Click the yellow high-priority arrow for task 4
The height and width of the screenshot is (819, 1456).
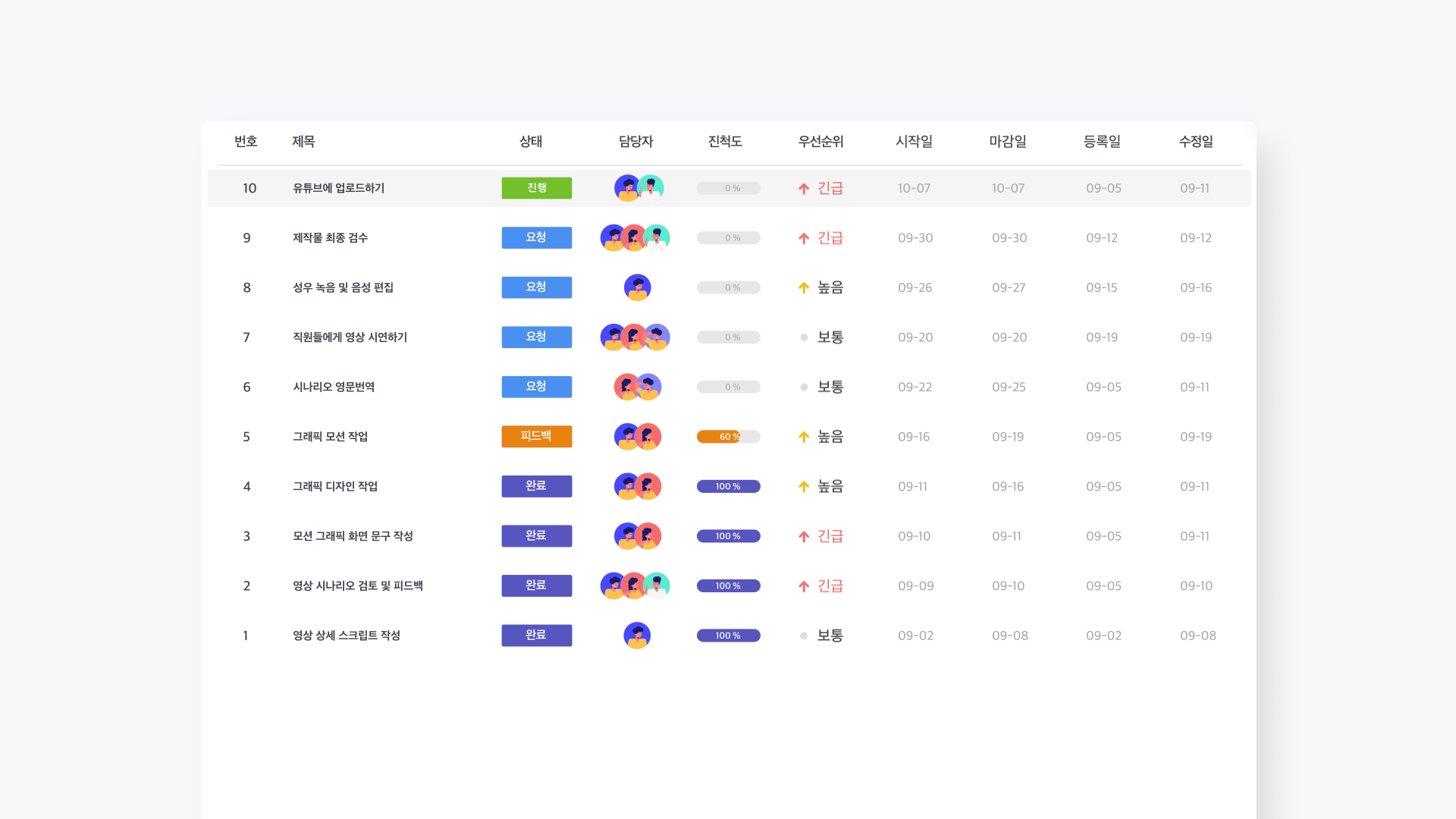tap(804, 487)
